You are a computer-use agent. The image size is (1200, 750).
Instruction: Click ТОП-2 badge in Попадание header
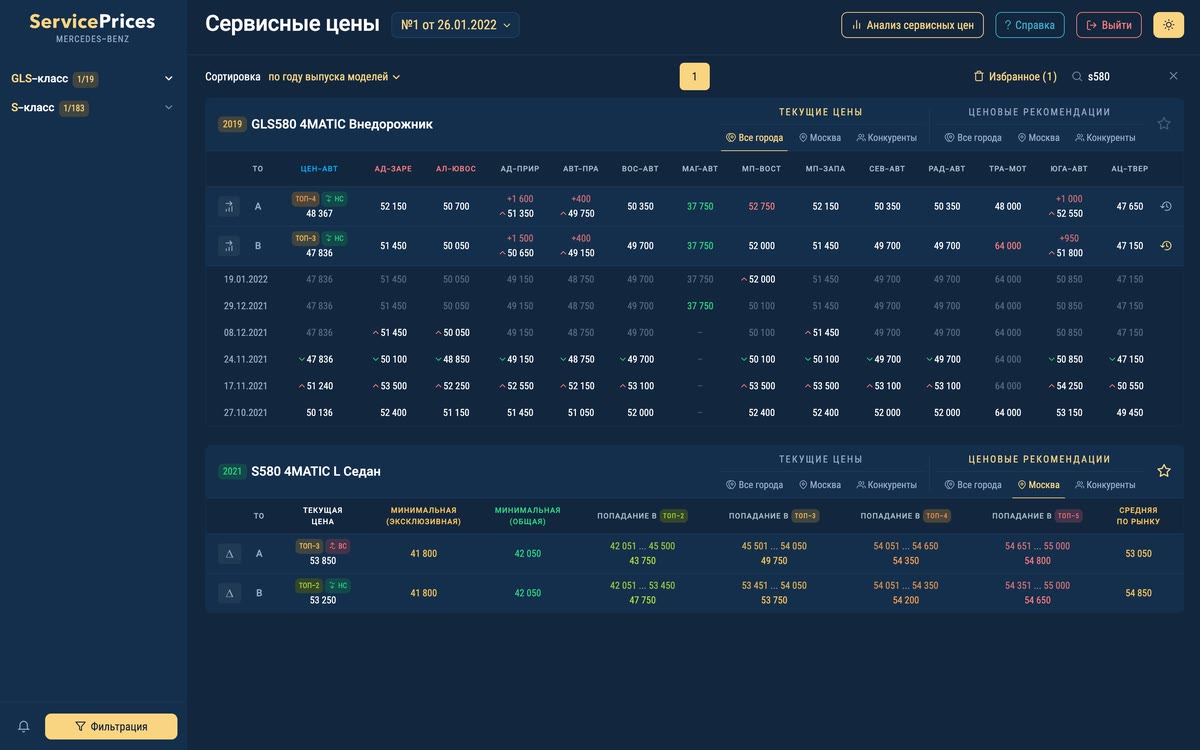pos(673,516)
